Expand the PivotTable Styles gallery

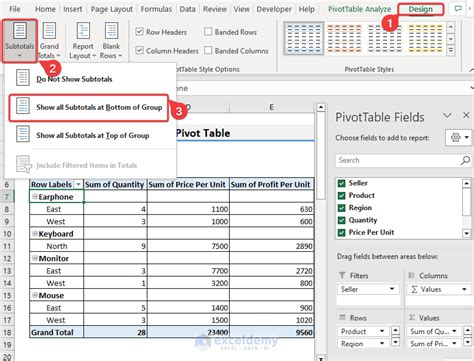[x=451, y=50]
